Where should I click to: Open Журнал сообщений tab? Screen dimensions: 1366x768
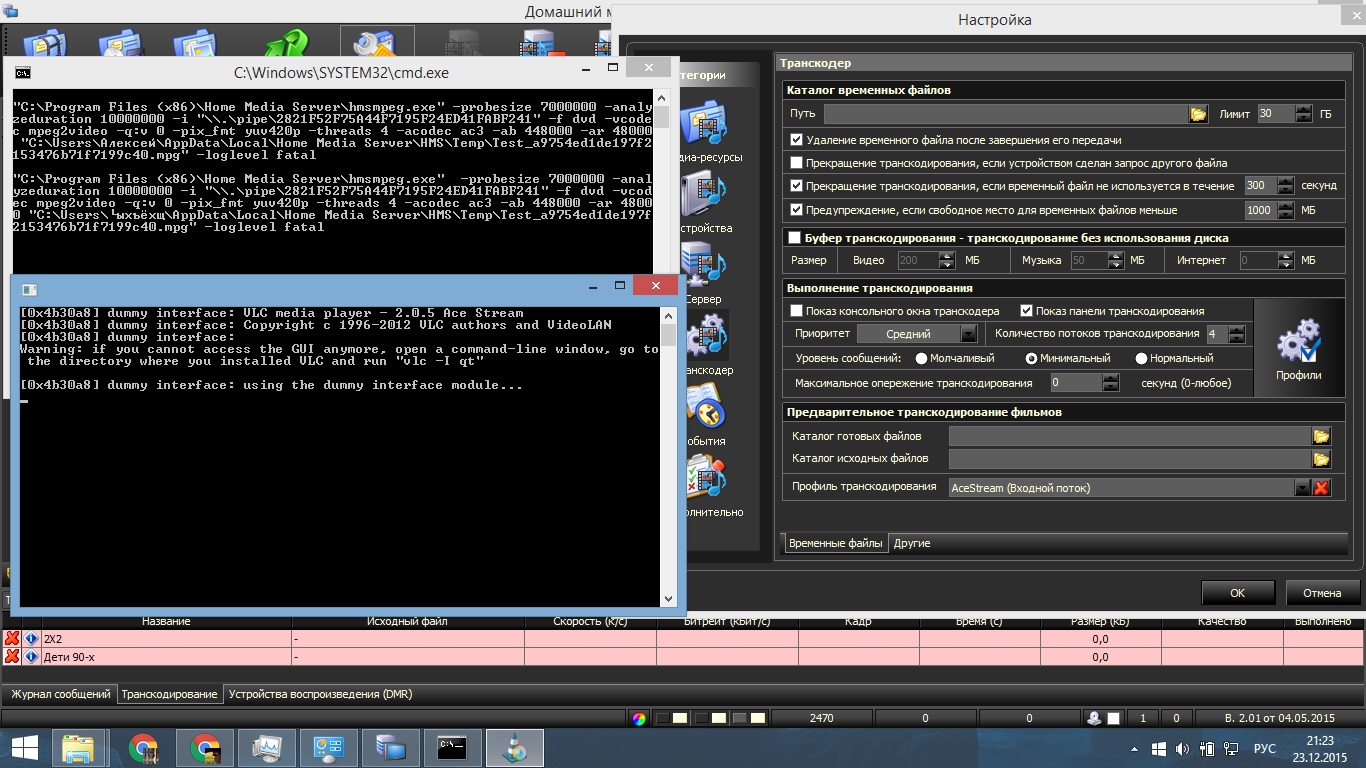point(60,694)
